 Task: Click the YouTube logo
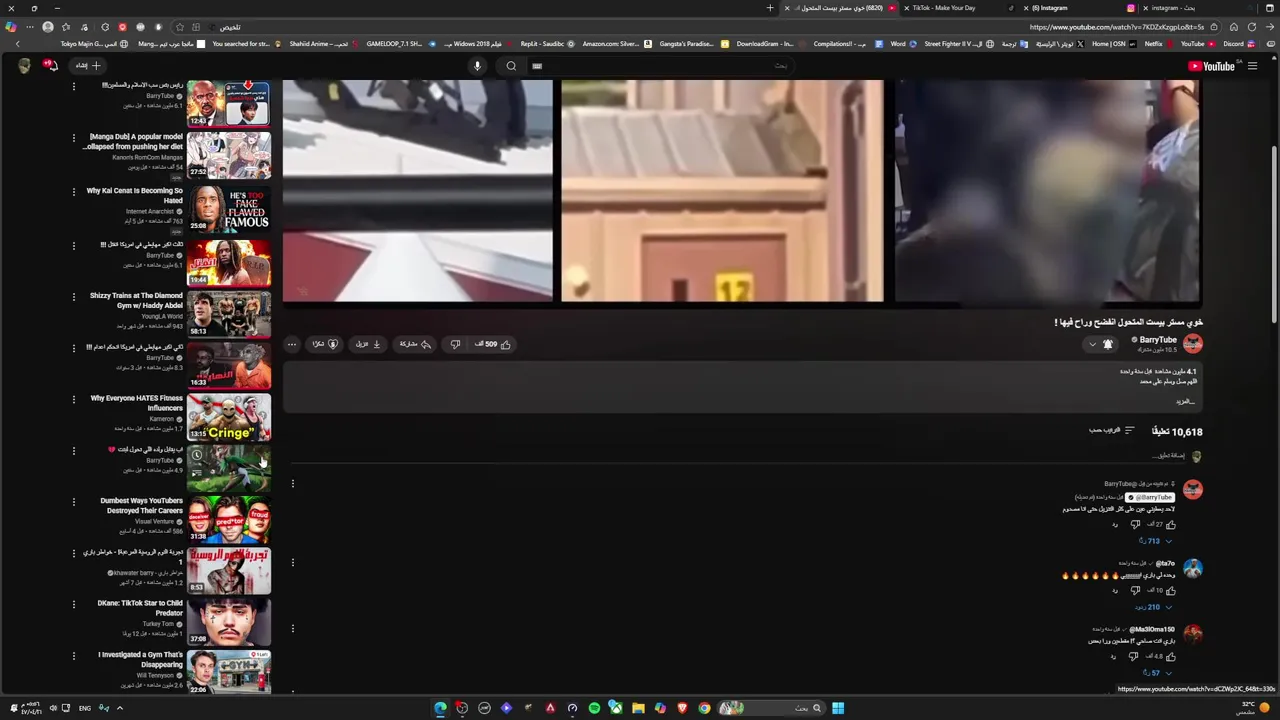pyautogui.click(x=1211, y=66)
